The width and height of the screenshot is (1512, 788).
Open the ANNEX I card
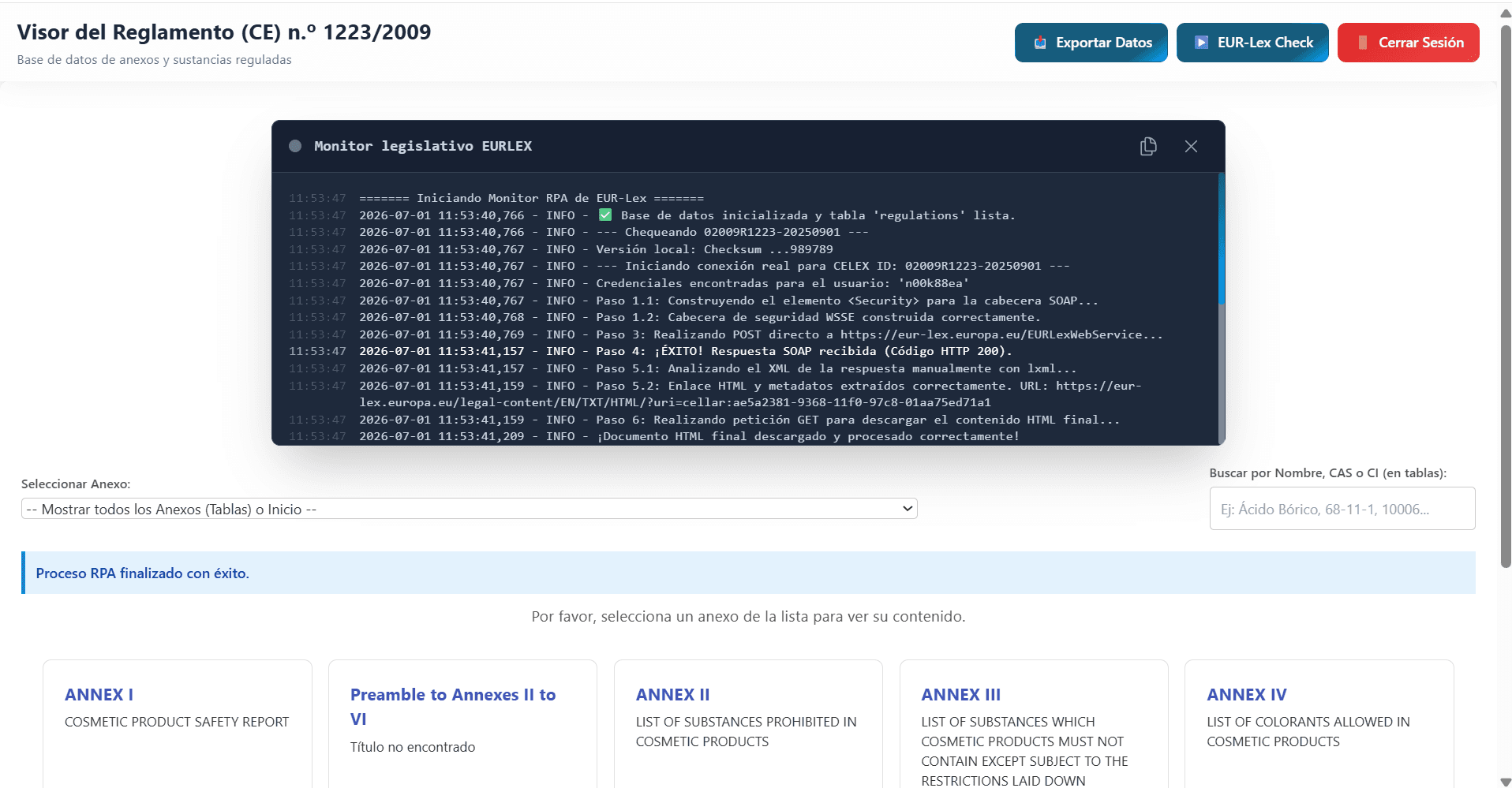pos(178,723)
